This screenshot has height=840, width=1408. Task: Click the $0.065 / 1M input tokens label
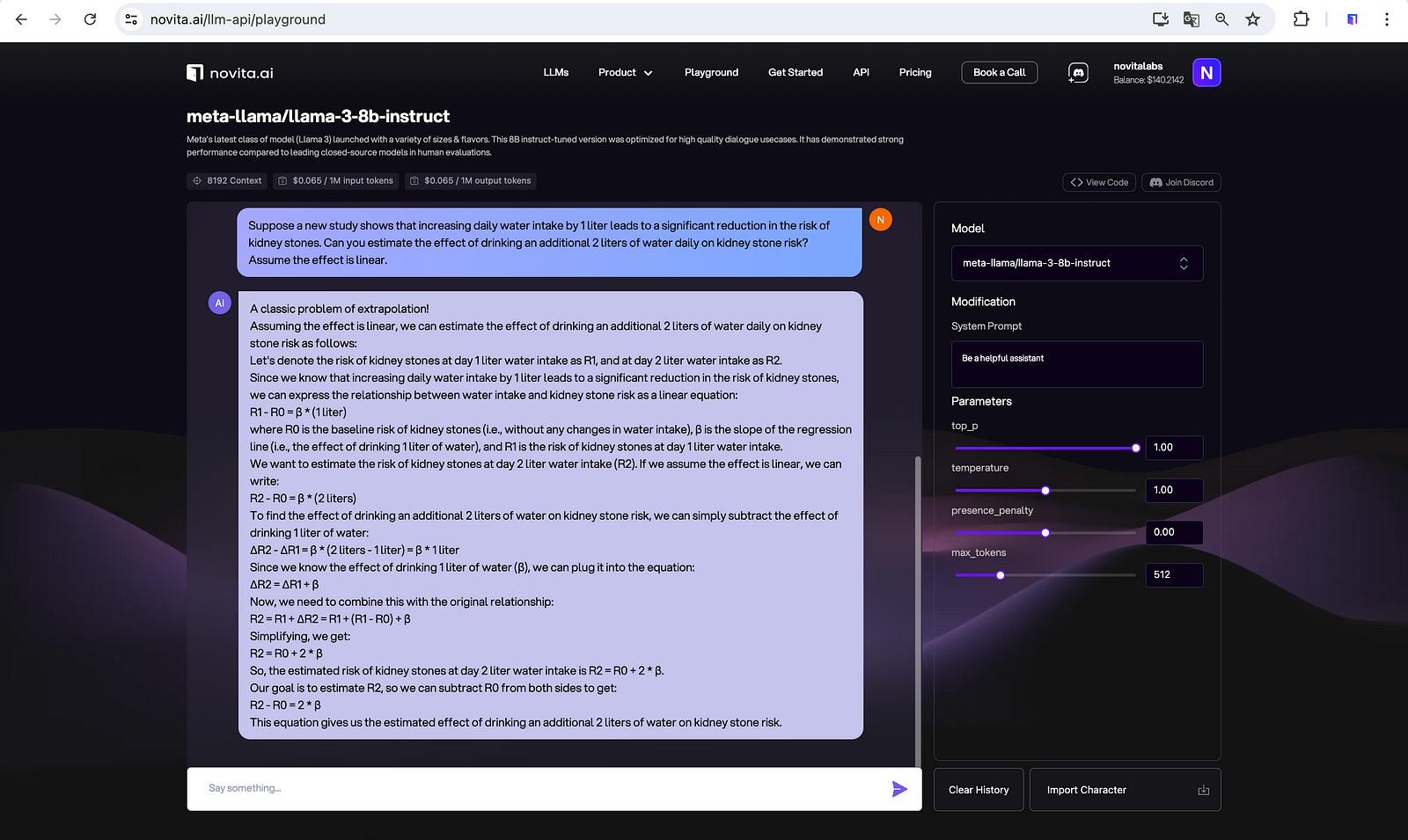pos(343,181)
